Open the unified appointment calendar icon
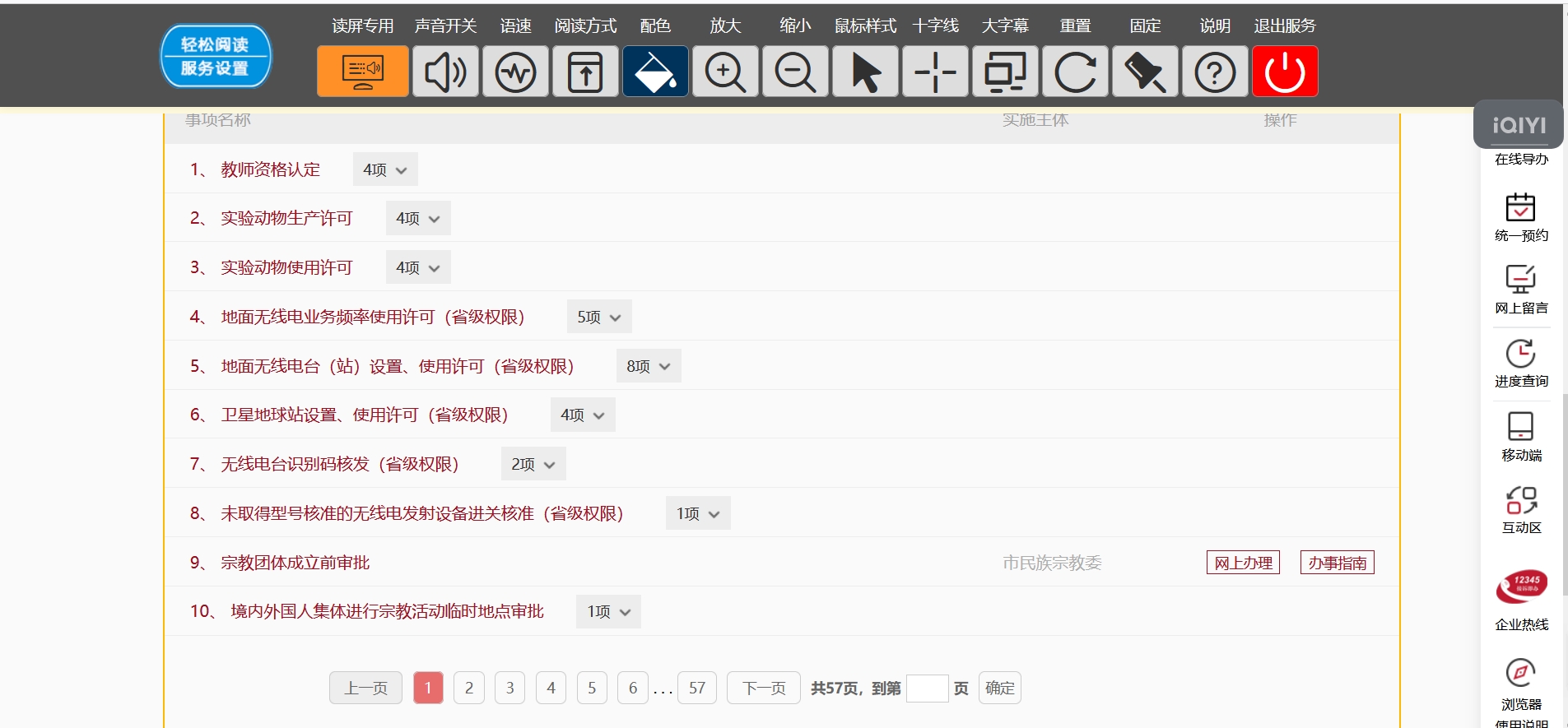 point(1520,207)
